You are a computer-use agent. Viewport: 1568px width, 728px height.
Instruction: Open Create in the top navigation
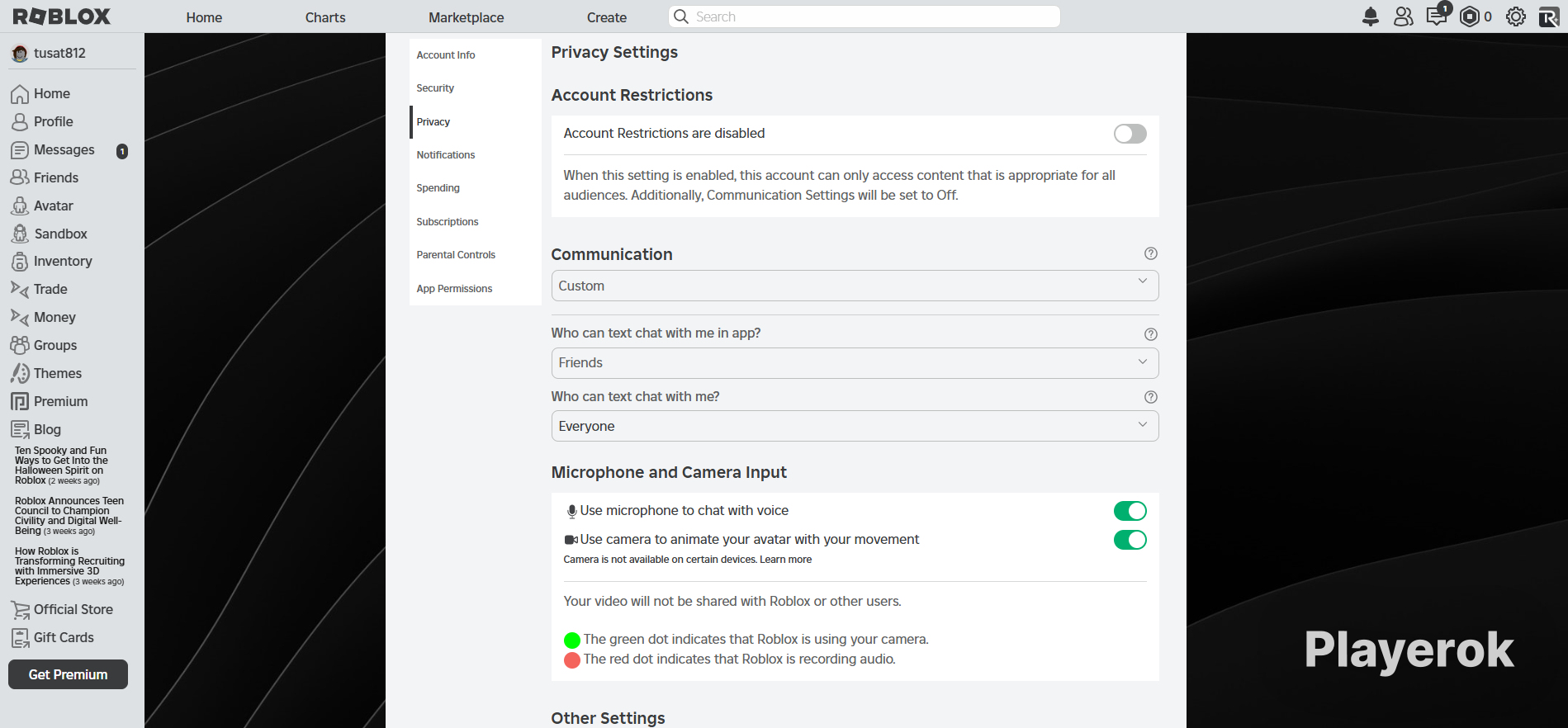[607, 17]
